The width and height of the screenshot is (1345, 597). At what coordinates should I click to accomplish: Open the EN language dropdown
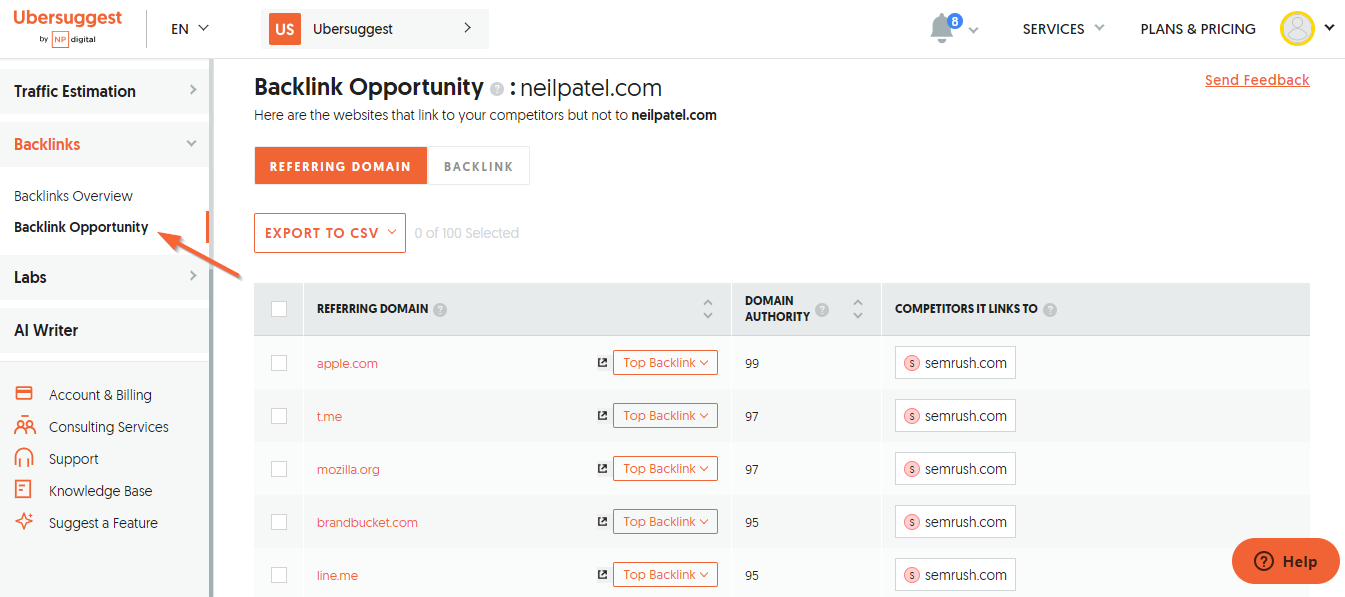(190, 29)
